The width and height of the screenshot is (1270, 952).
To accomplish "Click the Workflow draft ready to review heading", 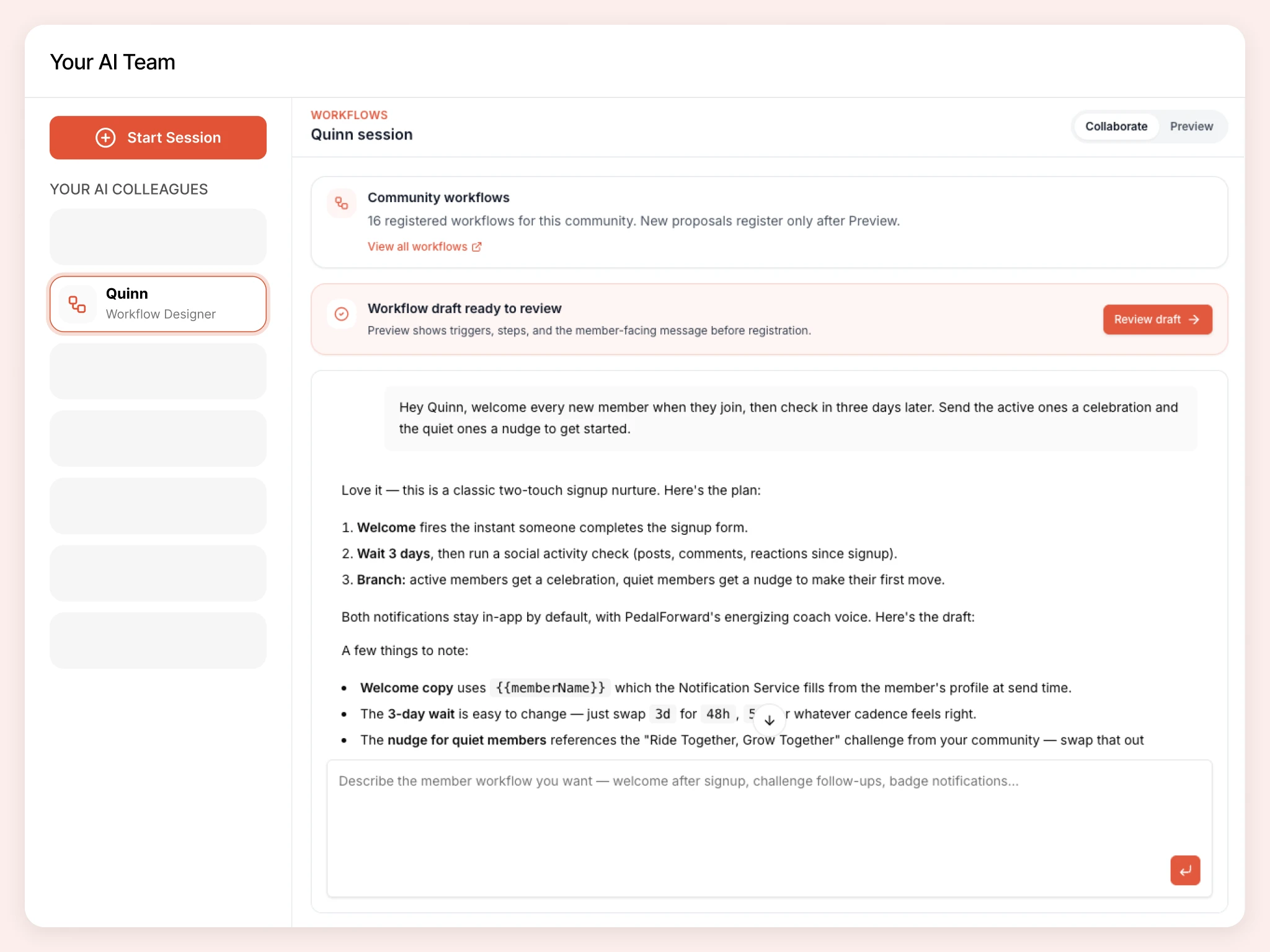I will click(x=464, y=309).
